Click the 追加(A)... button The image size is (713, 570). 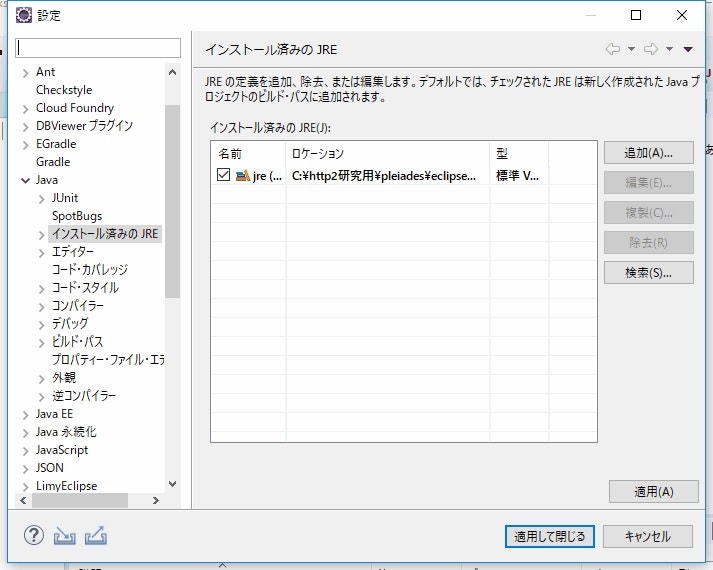648,153
